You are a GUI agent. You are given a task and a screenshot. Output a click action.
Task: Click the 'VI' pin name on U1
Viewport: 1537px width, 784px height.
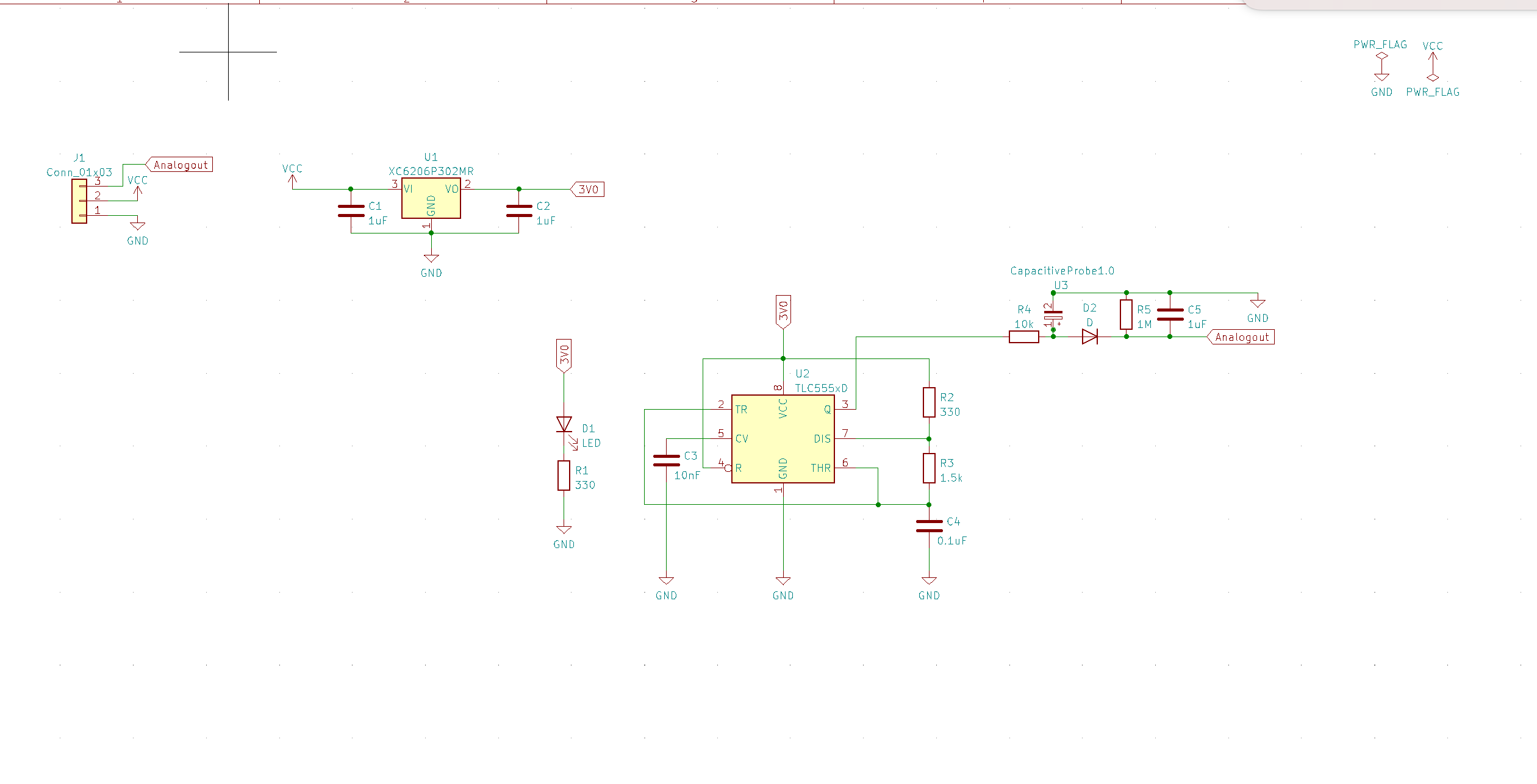[408, 189]
